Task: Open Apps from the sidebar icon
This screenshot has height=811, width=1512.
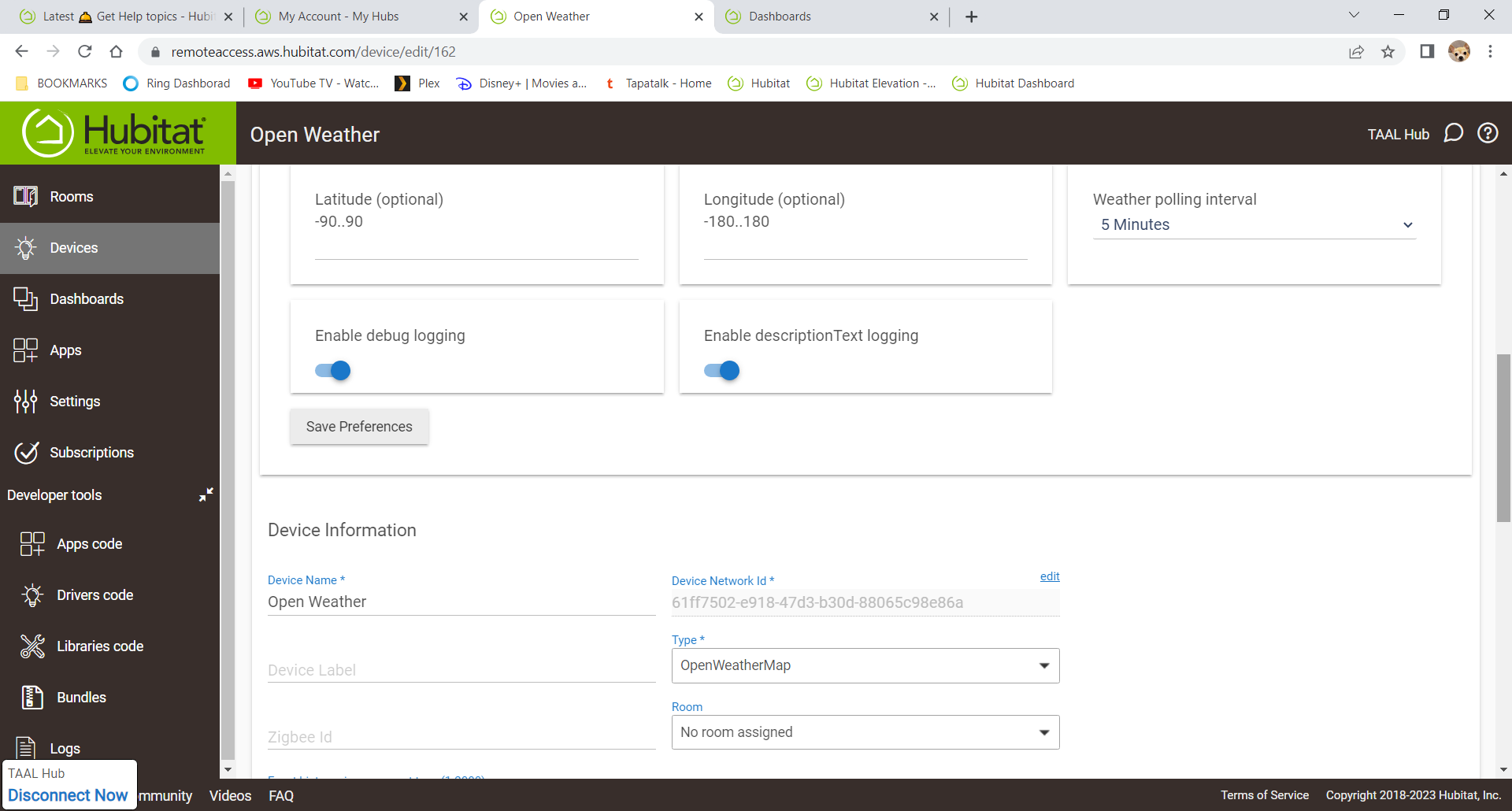Action: pyautogui.click(x=25, y=350)
